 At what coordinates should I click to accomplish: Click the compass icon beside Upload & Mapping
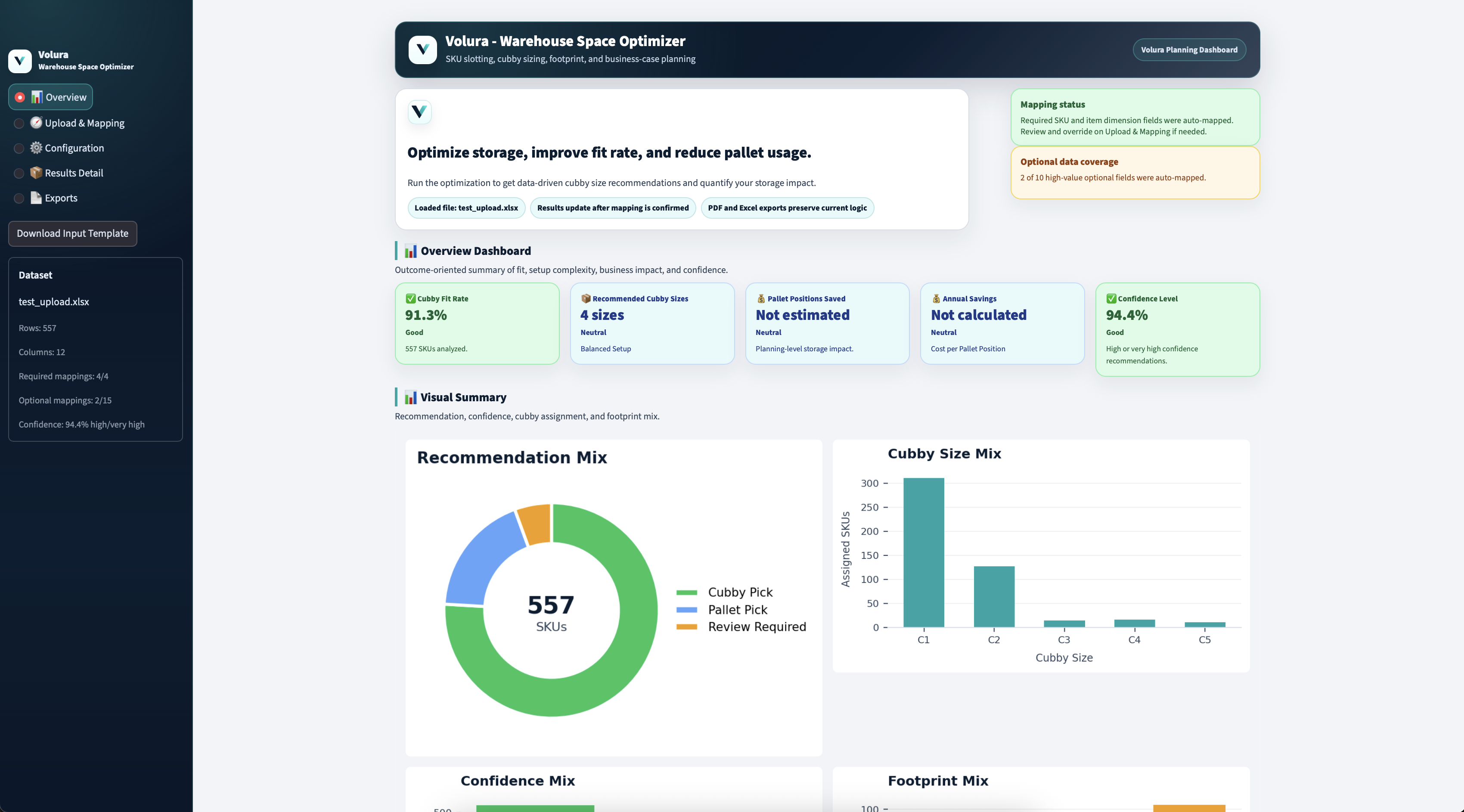[36, 123]
